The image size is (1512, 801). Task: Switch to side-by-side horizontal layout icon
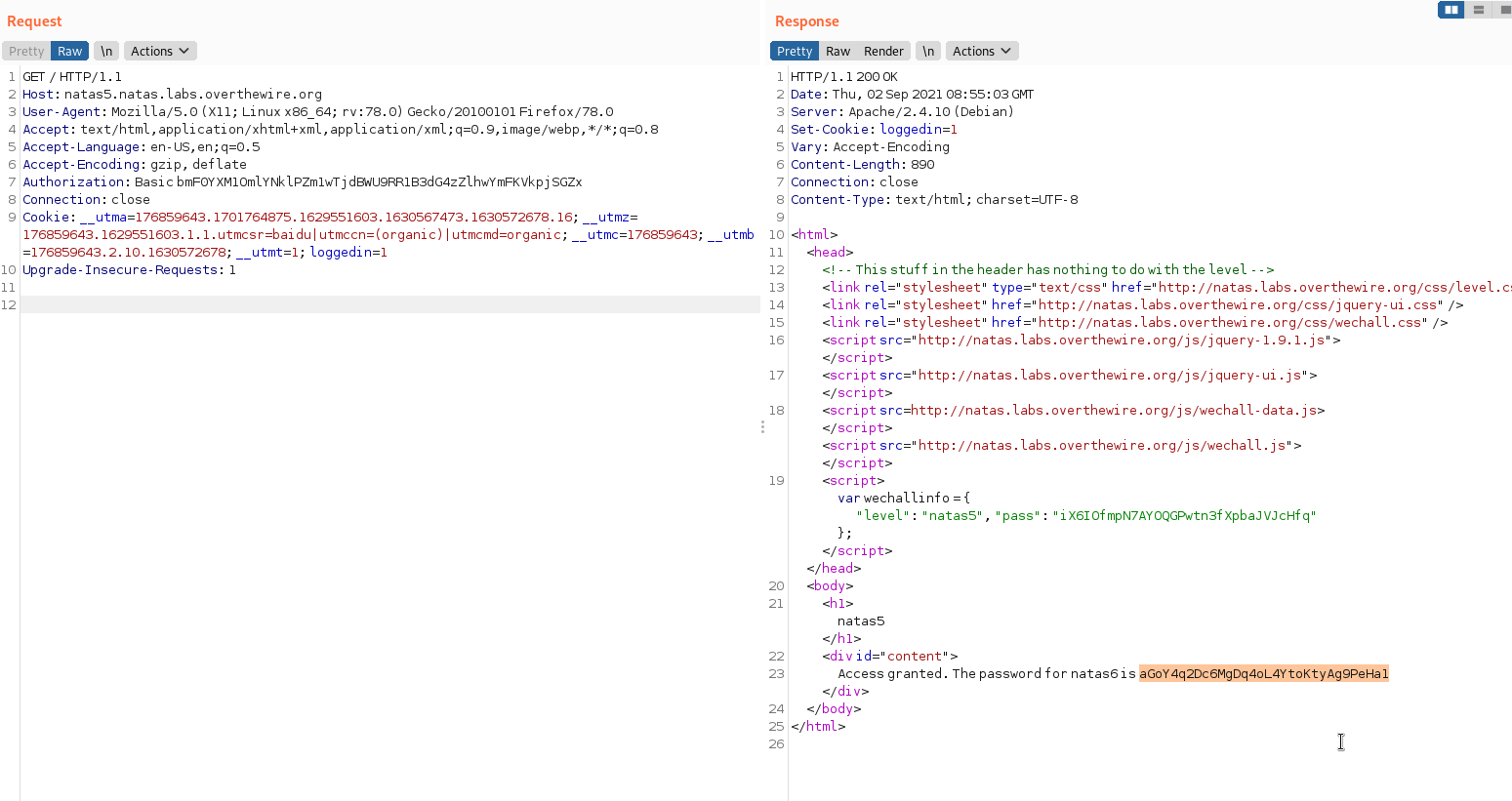[1451, 10]
